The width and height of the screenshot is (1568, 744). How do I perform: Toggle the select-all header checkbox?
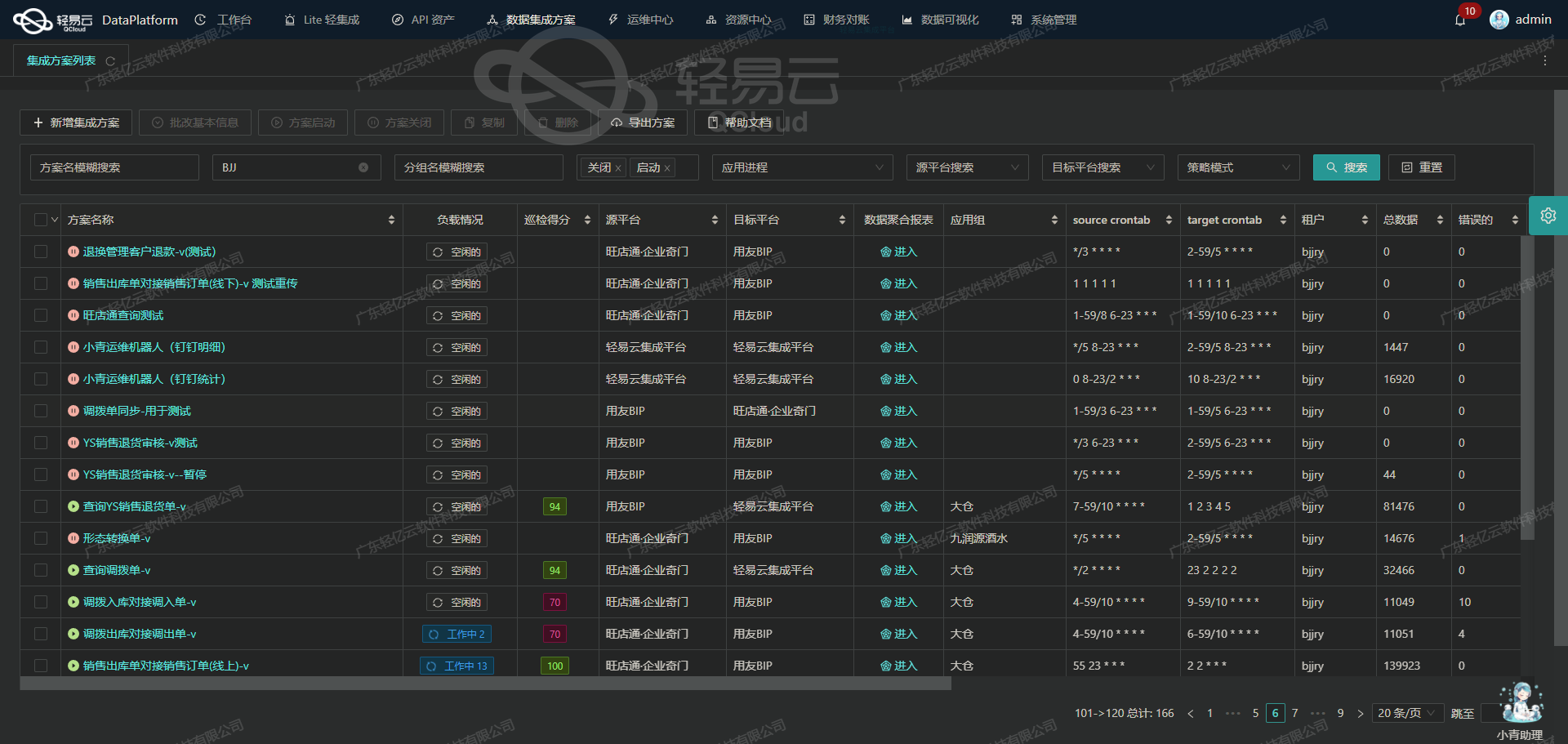(41, 221)
